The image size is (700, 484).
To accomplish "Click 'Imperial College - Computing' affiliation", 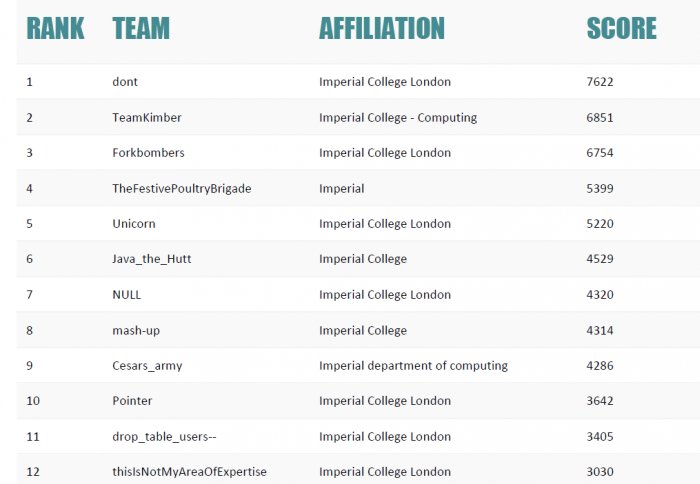I will tap(398, 118).
